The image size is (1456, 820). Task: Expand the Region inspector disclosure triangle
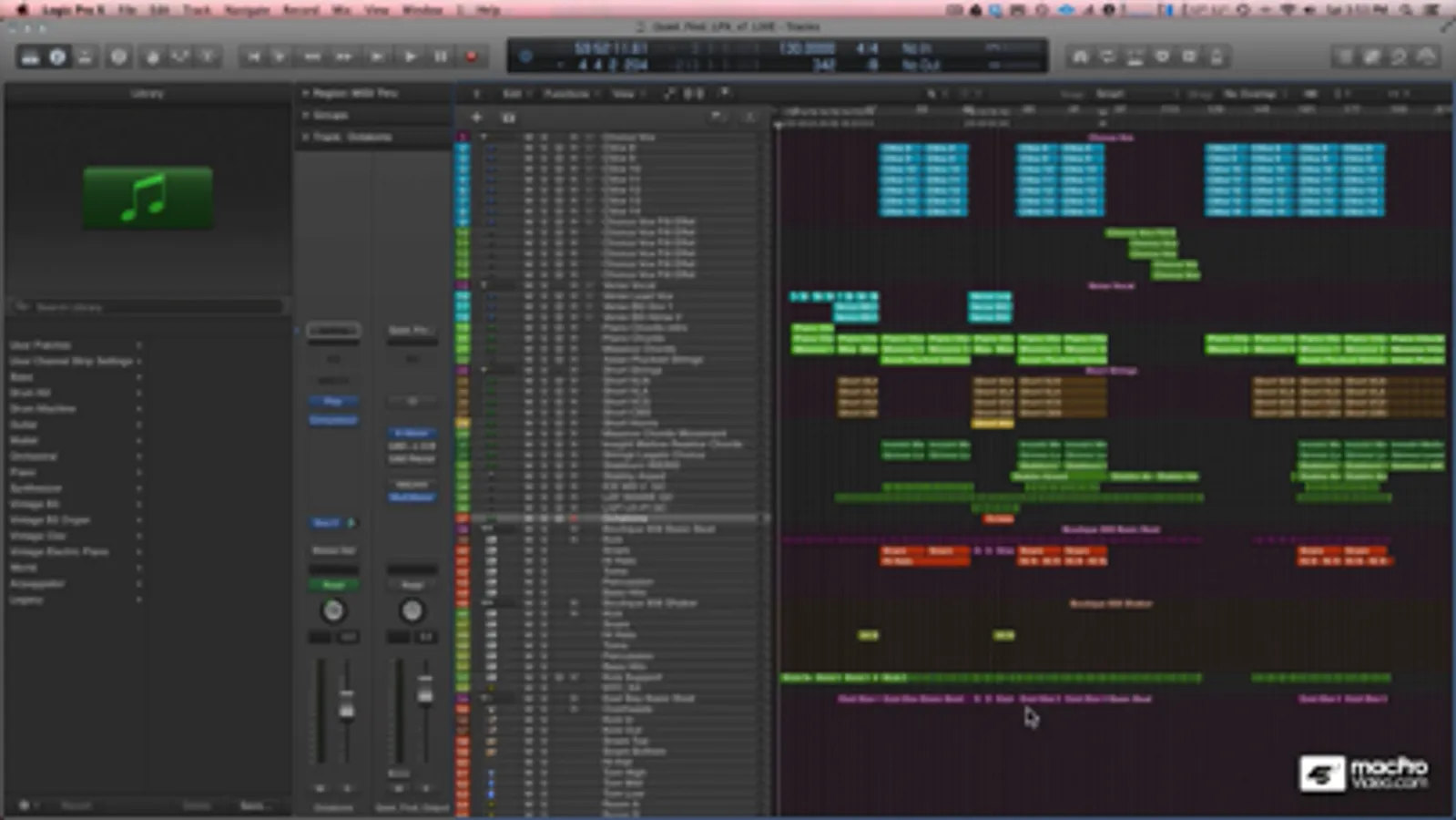[x=306, y=93]
